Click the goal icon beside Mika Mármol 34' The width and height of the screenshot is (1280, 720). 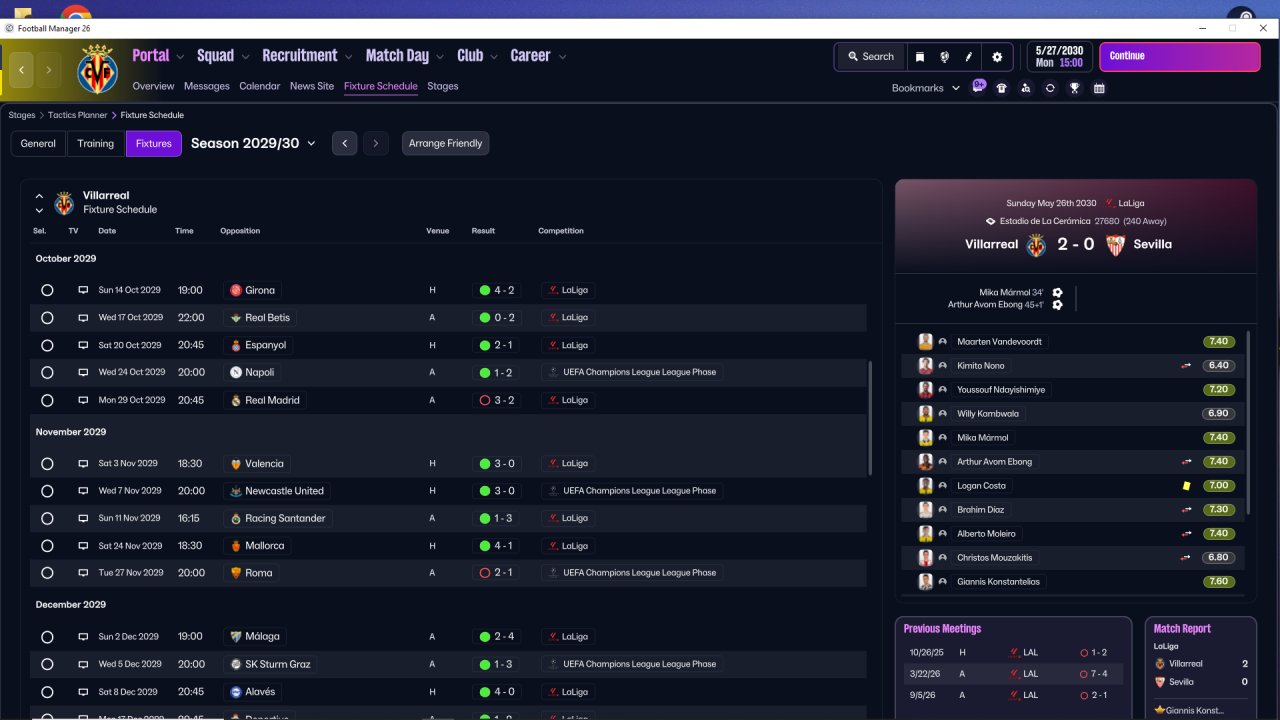click(x=1057, y=292)
